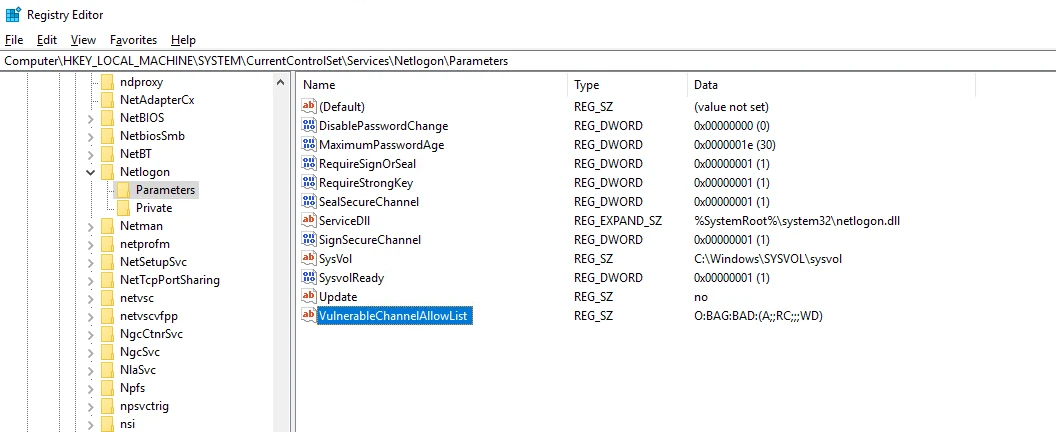Expand the netvsc tree node
1056x432 pixels.
point(90,299)
